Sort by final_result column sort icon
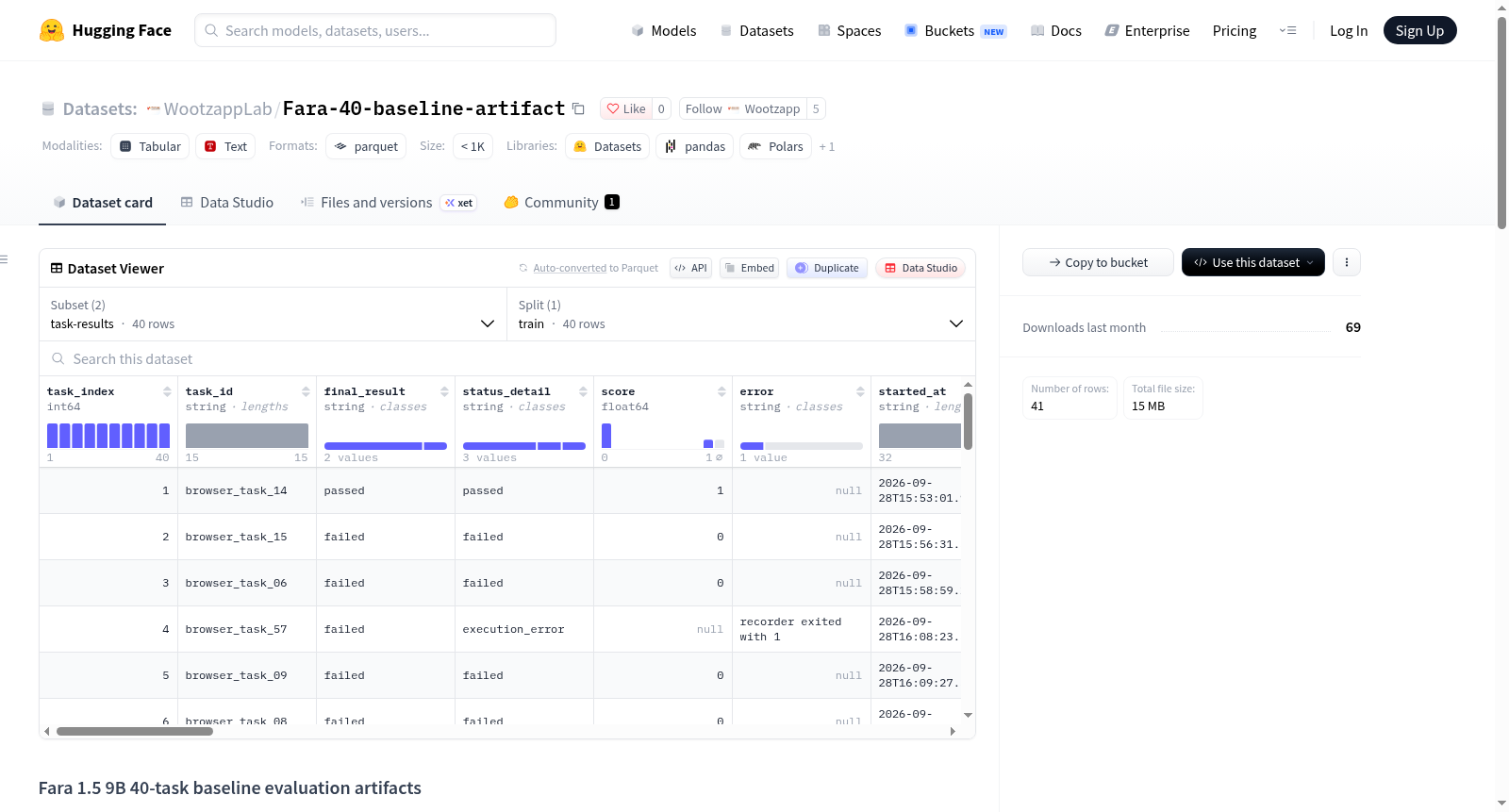Image resolution: width=1509 pixels, height=812 pixels. coord(444,391)
